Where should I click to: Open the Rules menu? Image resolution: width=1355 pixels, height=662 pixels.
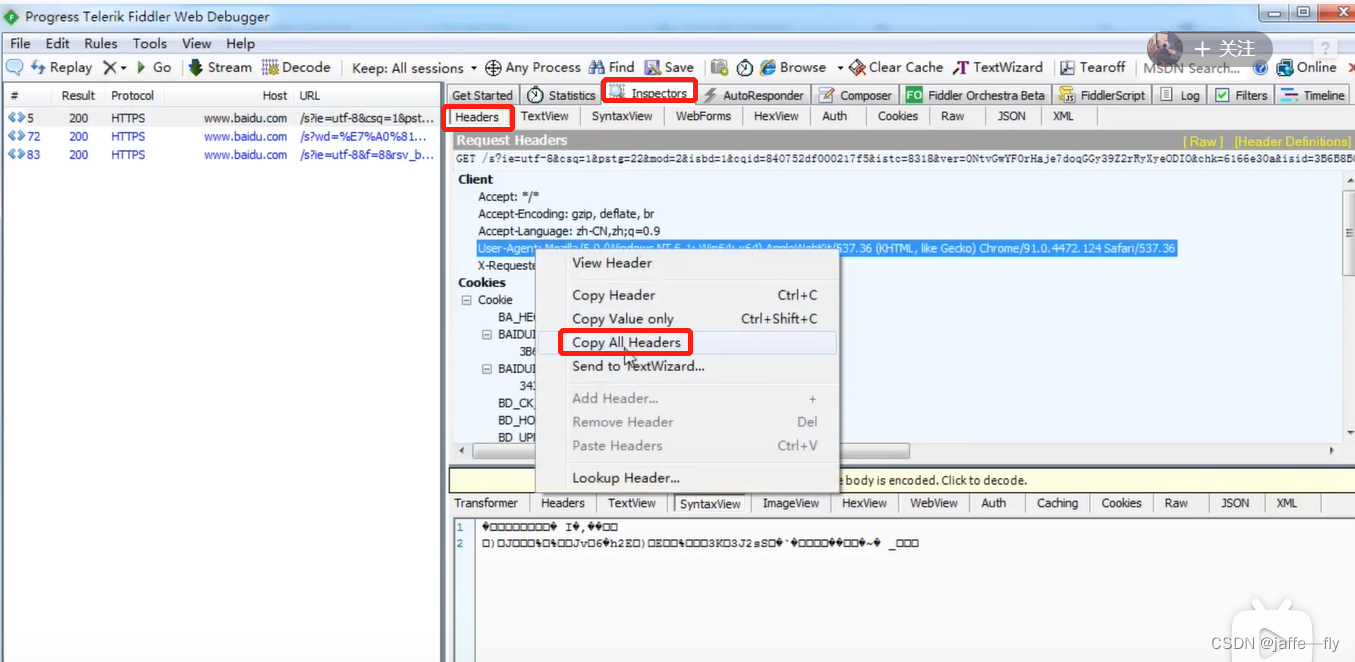pos(101,43)
